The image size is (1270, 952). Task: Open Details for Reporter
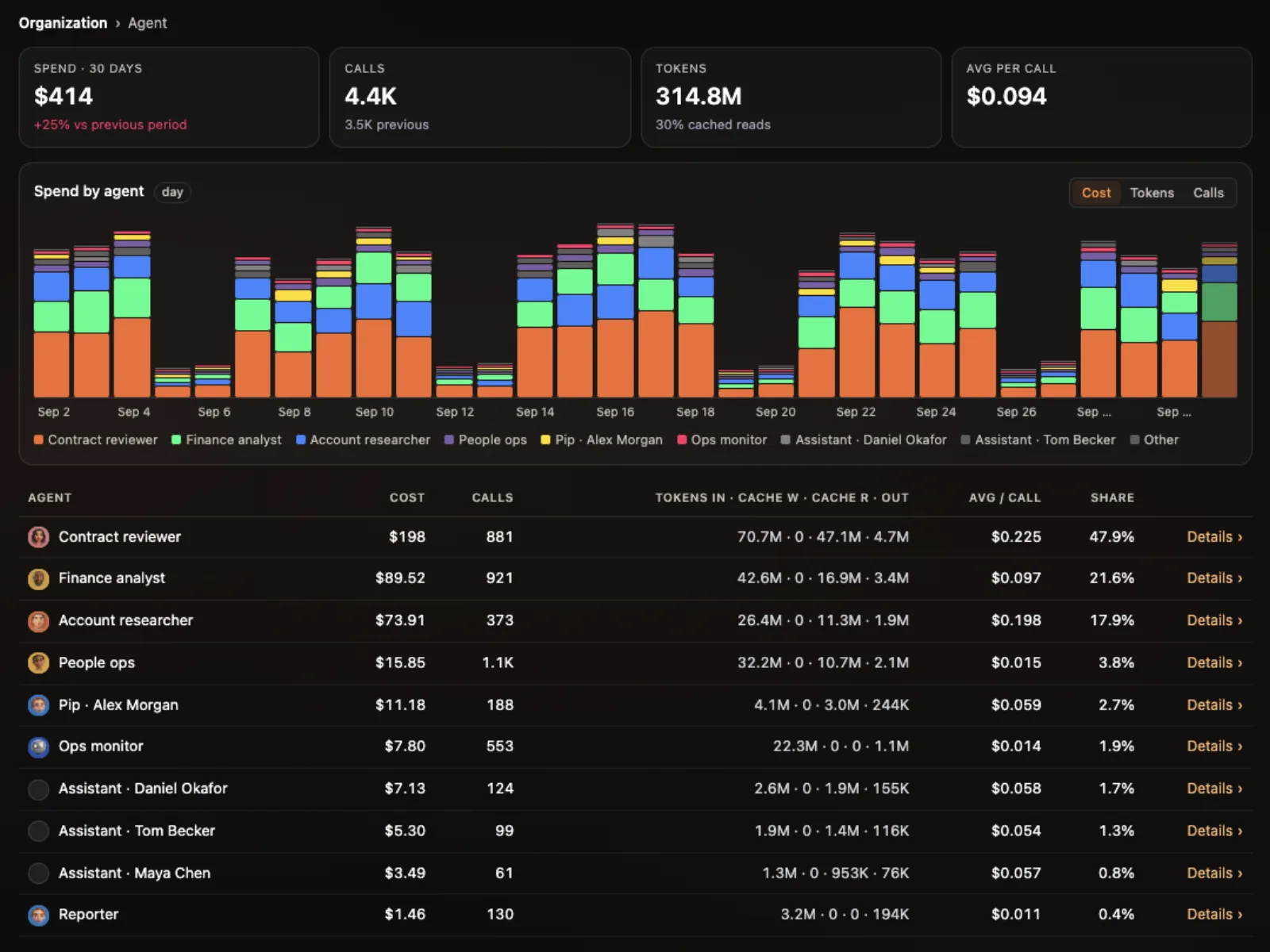click(x=1214, y=915)
